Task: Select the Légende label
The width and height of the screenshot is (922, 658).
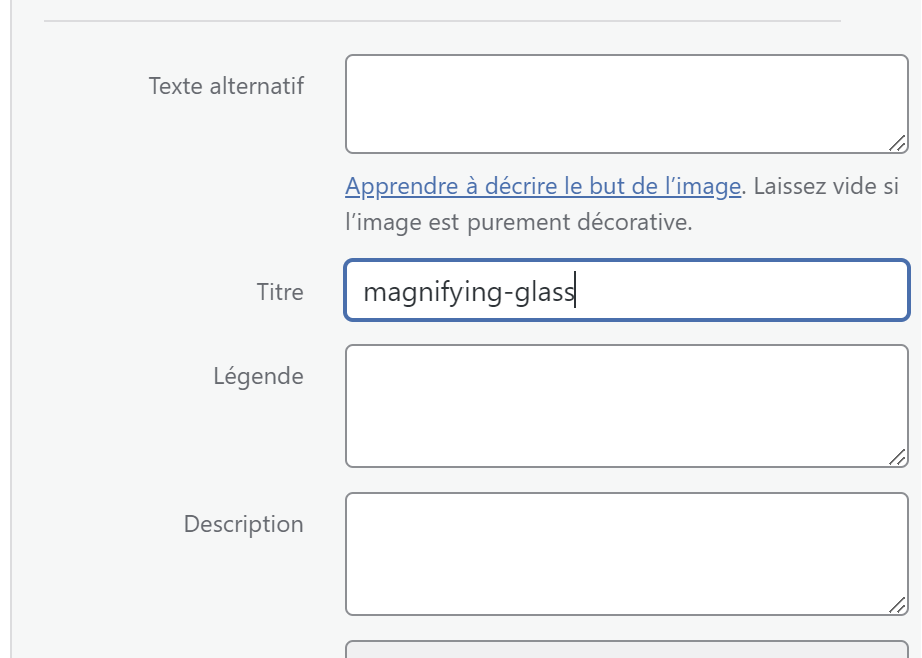Action: click(x=258, y=376)
